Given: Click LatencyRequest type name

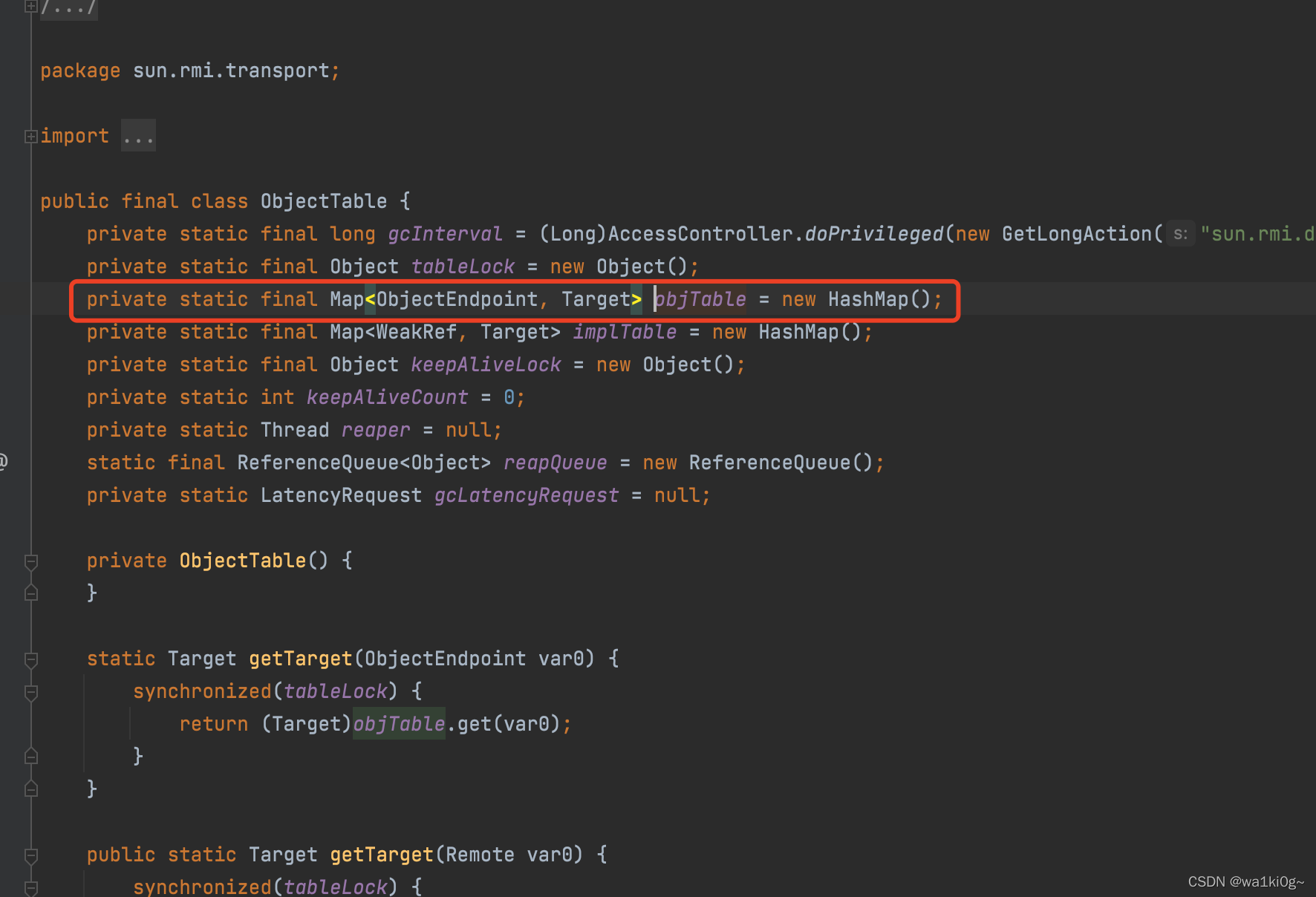Looking at the screenshot, I should point(341,495).
